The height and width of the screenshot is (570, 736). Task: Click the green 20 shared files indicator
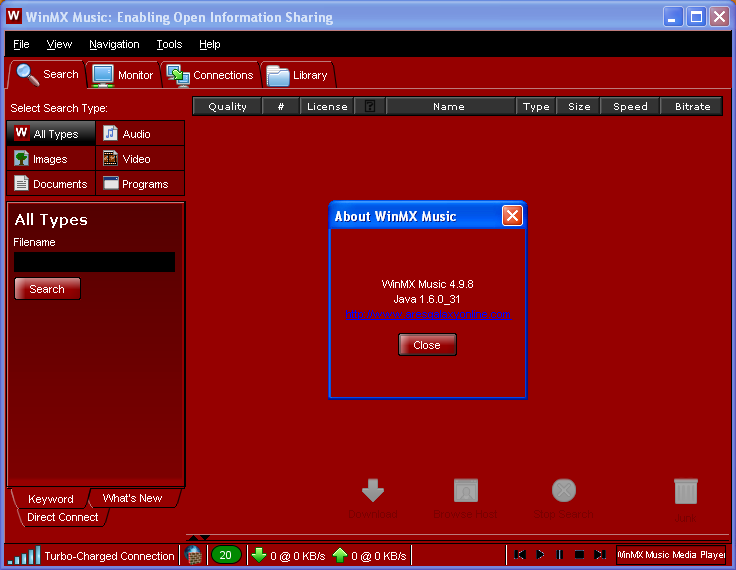(x=226, y=555)
